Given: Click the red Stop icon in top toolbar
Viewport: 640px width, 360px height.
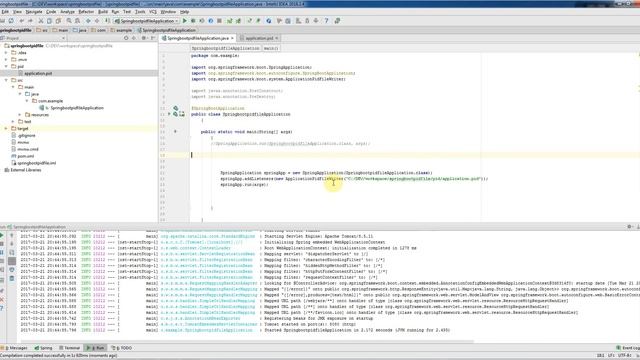Looking at the screenshot, I should coord(219,20).
